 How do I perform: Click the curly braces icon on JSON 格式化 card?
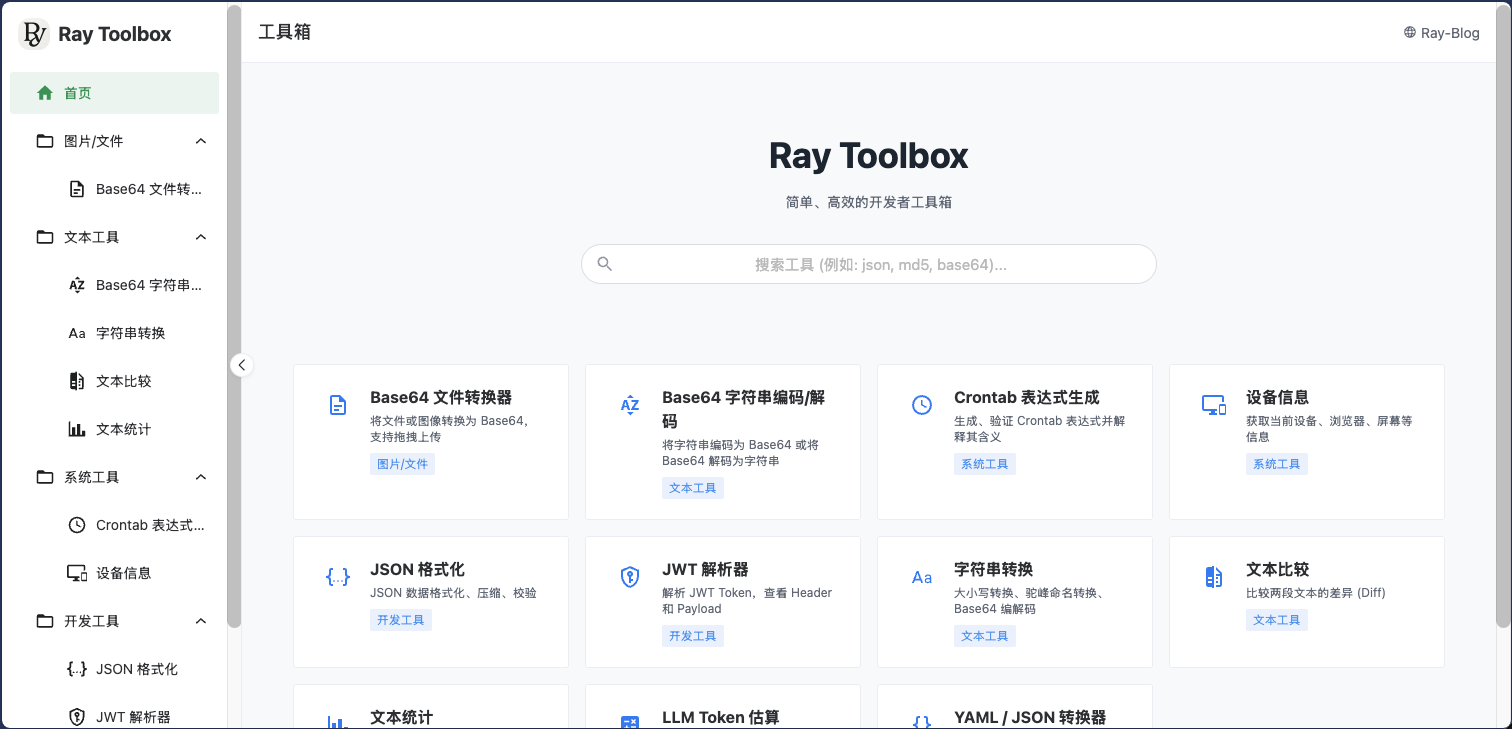(x=338, y=577)
